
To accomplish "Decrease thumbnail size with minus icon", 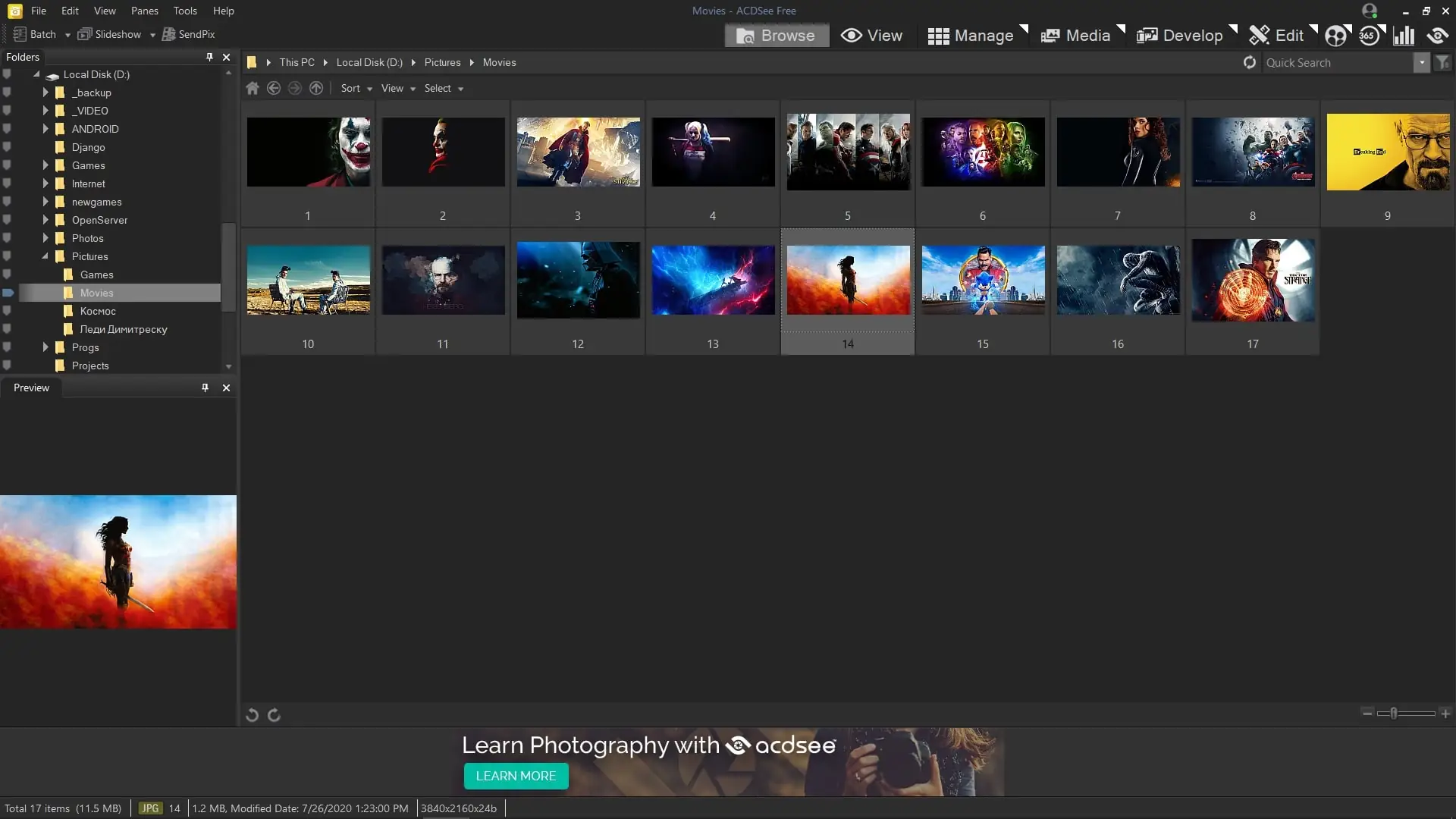I will [1367, 713].
